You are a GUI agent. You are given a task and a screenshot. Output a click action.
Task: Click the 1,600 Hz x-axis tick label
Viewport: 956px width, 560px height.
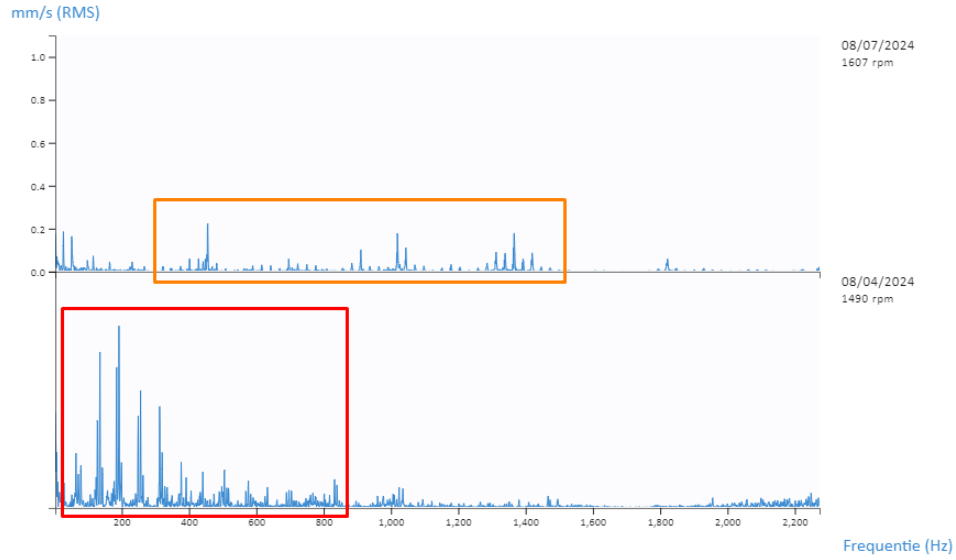coord(593,522)
